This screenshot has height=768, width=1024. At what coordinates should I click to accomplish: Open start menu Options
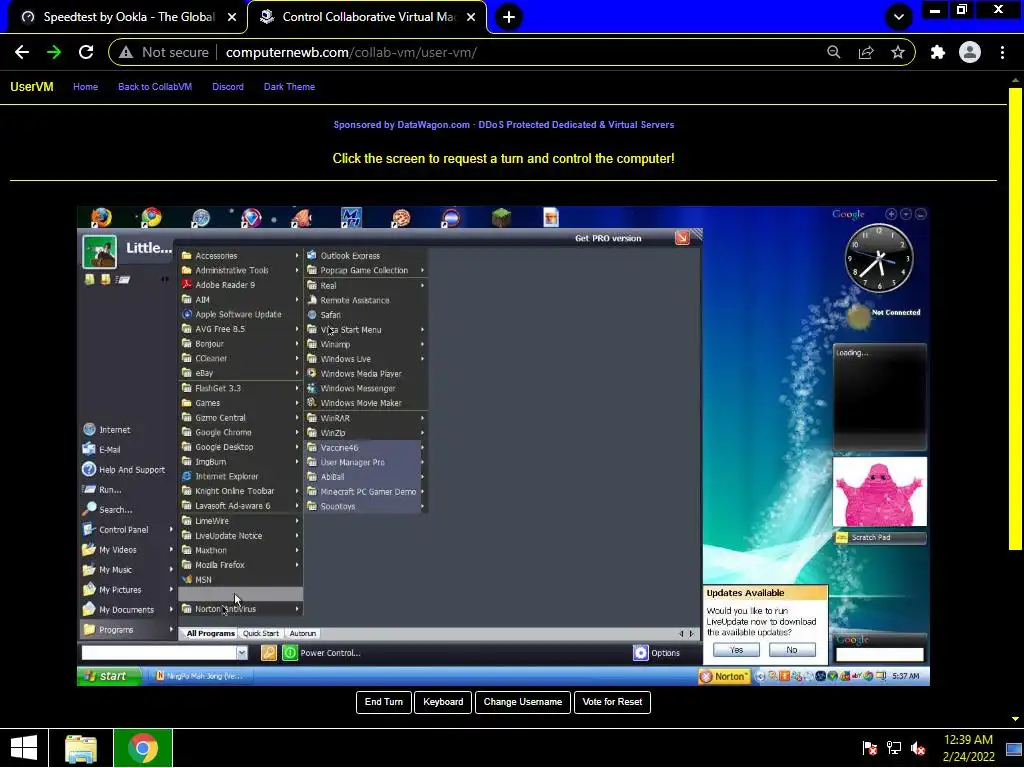pyautogui.click(x=657, y=653)
